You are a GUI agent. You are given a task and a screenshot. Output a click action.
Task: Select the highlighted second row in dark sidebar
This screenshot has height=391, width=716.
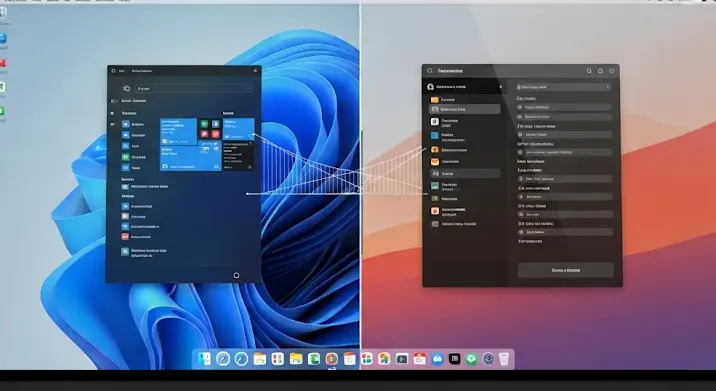[x=465, y=109]
